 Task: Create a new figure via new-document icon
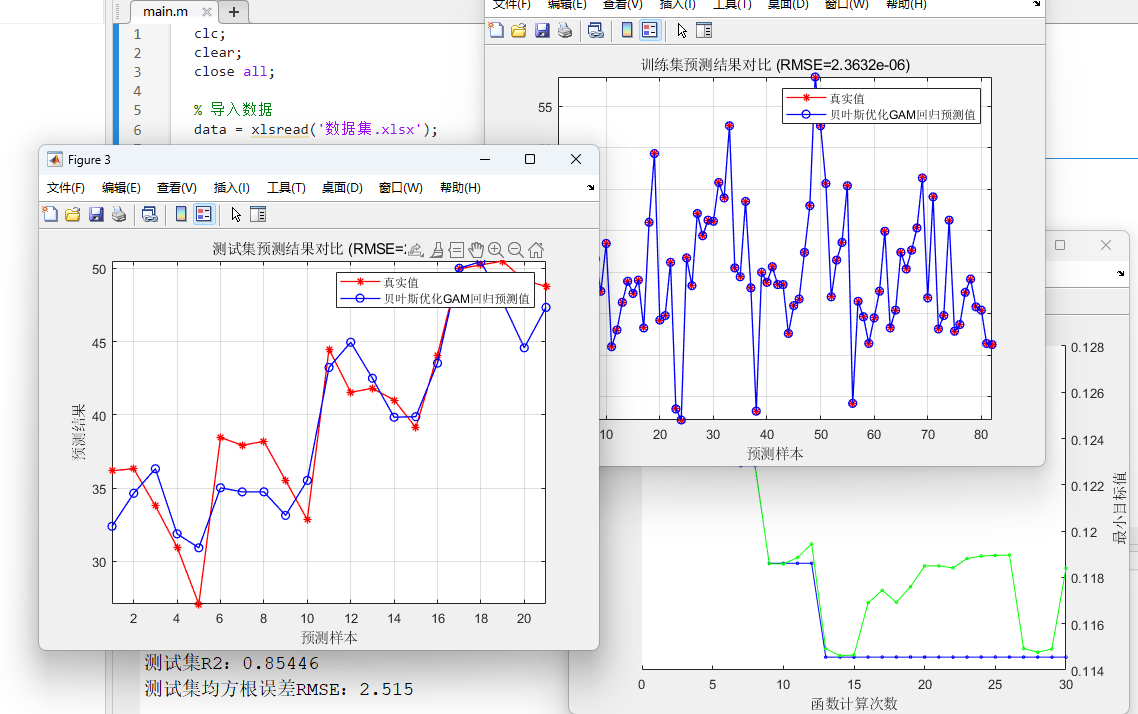tap(50, 214)
